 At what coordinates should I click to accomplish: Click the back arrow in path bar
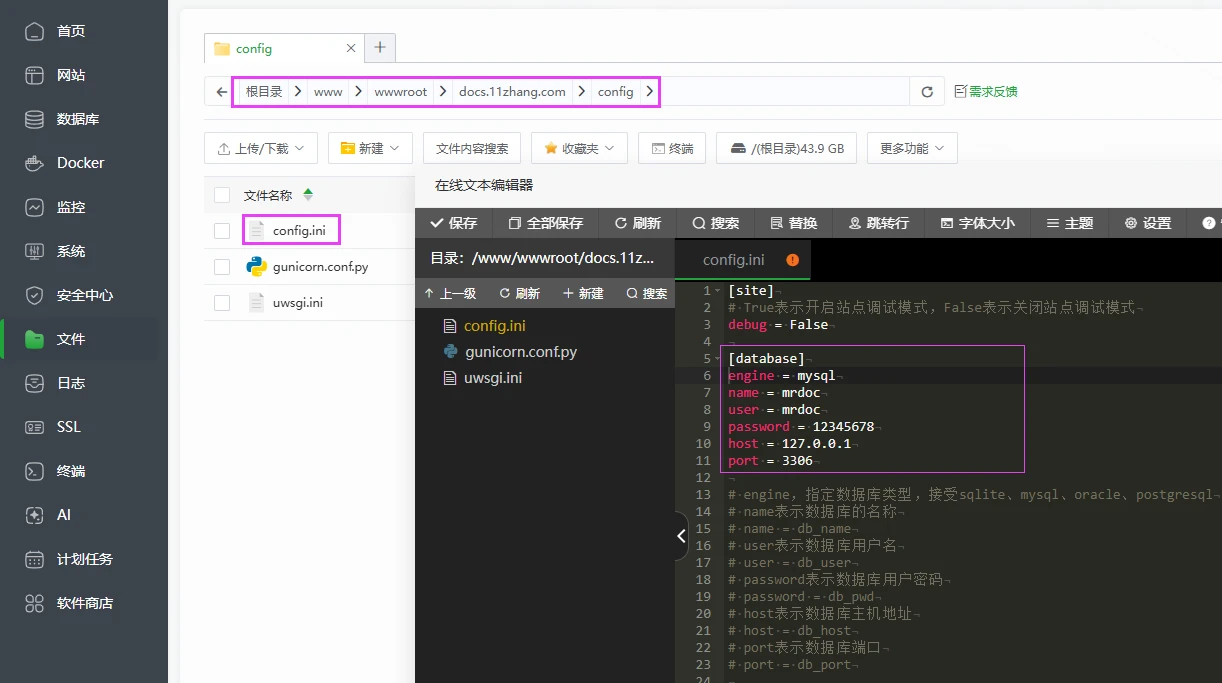pos(222,92)
